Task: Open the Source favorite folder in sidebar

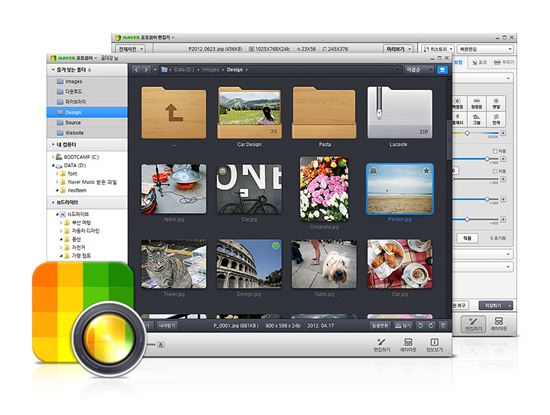Action: [x=87, y=122]
